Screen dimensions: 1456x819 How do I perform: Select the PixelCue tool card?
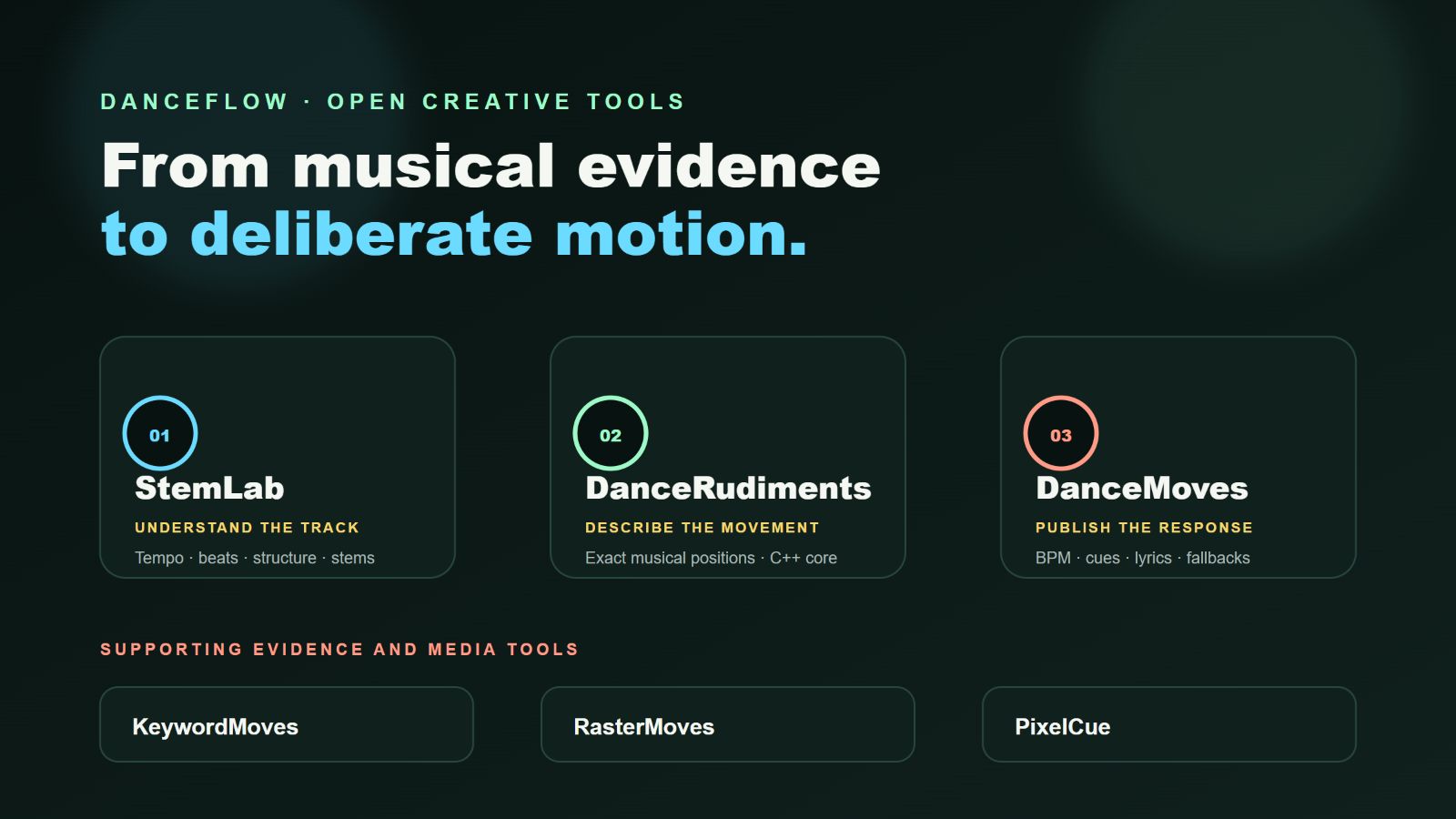(x=1169, y=724)
